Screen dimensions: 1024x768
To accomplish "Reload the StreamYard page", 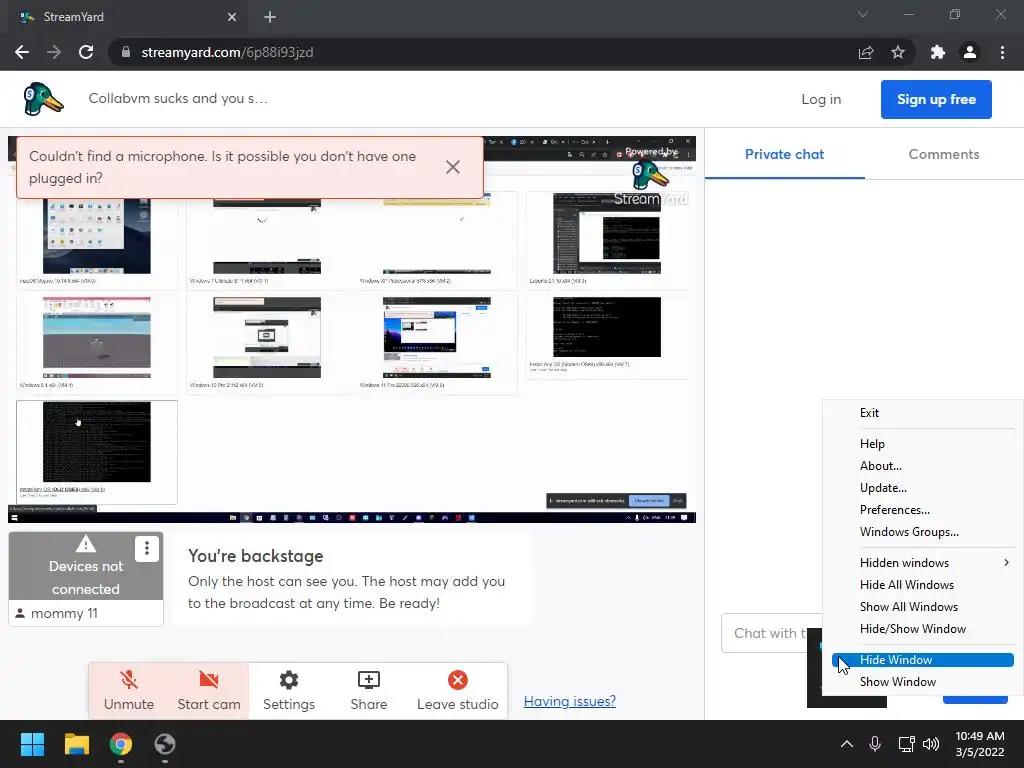I will 86,52.
